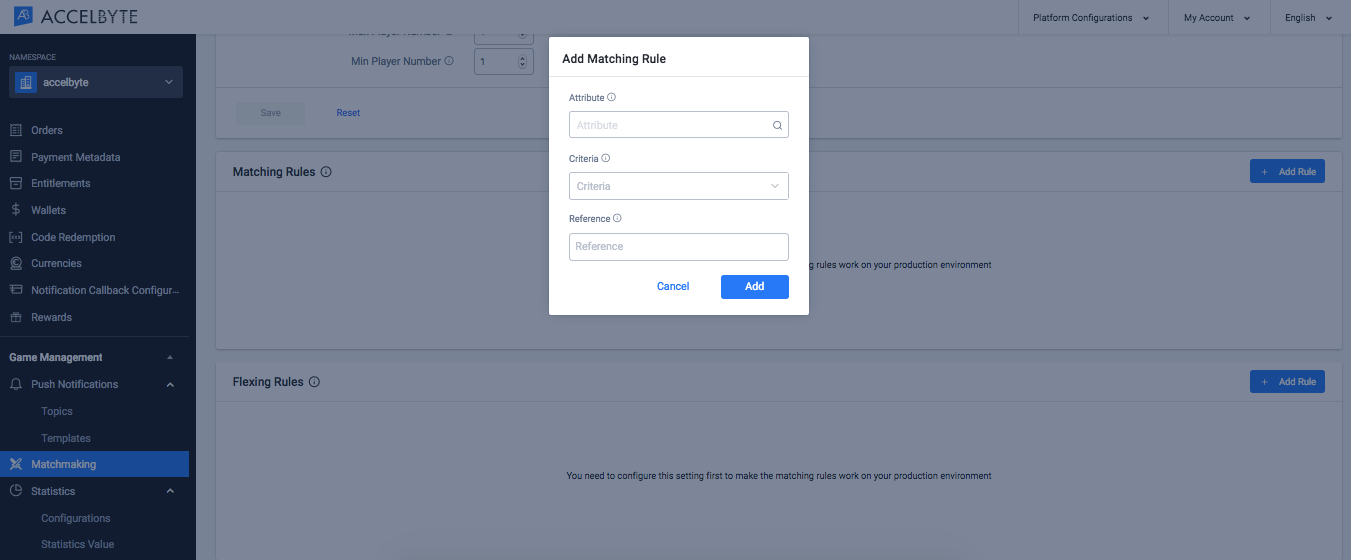Click the search magnifier in Attribute field
The width and height of the screenshot is (1351, 560).
pos(777,126)
